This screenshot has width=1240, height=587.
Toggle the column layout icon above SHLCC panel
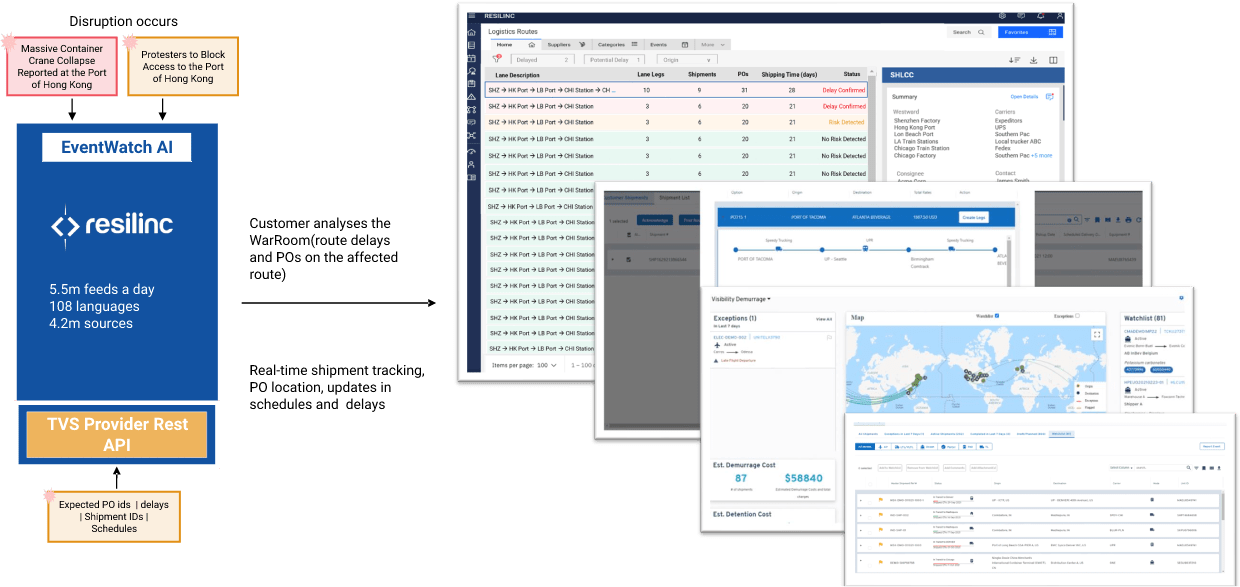pyautogui.click(x=1053, y=60)
